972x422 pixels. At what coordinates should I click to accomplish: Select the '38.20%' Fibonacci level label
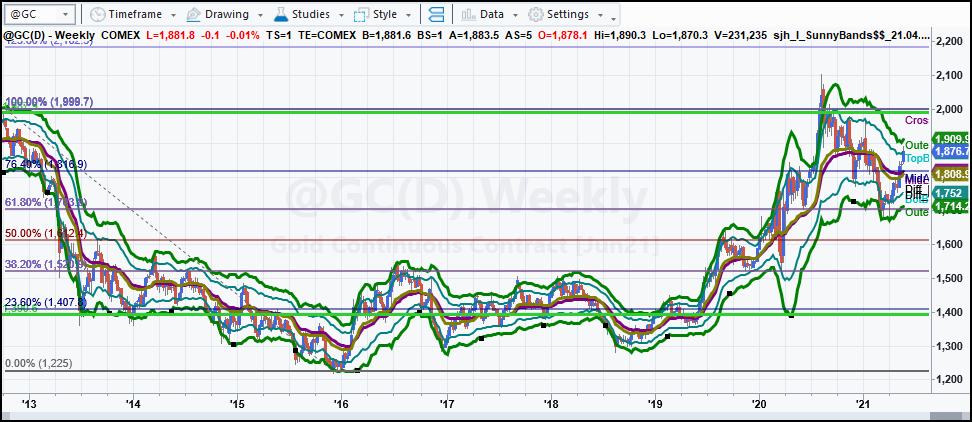47,264
